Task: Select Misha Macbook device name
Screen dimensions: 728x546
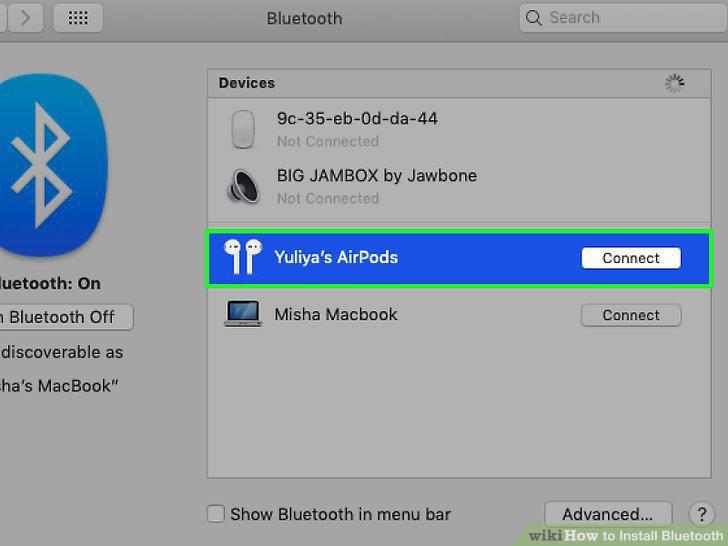Action: click(x=336, y=314)
